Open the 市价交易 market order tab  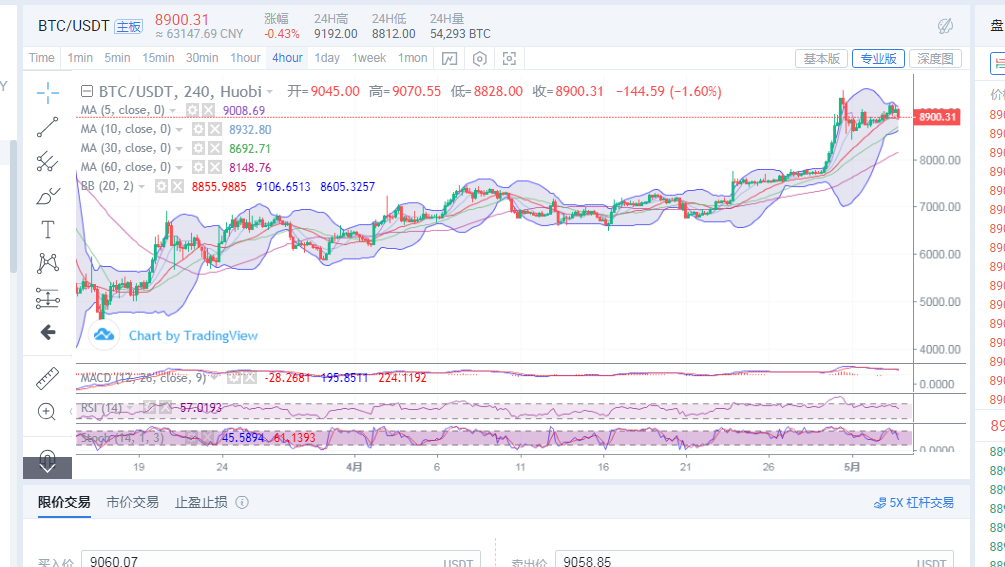[x=133, y=502]
